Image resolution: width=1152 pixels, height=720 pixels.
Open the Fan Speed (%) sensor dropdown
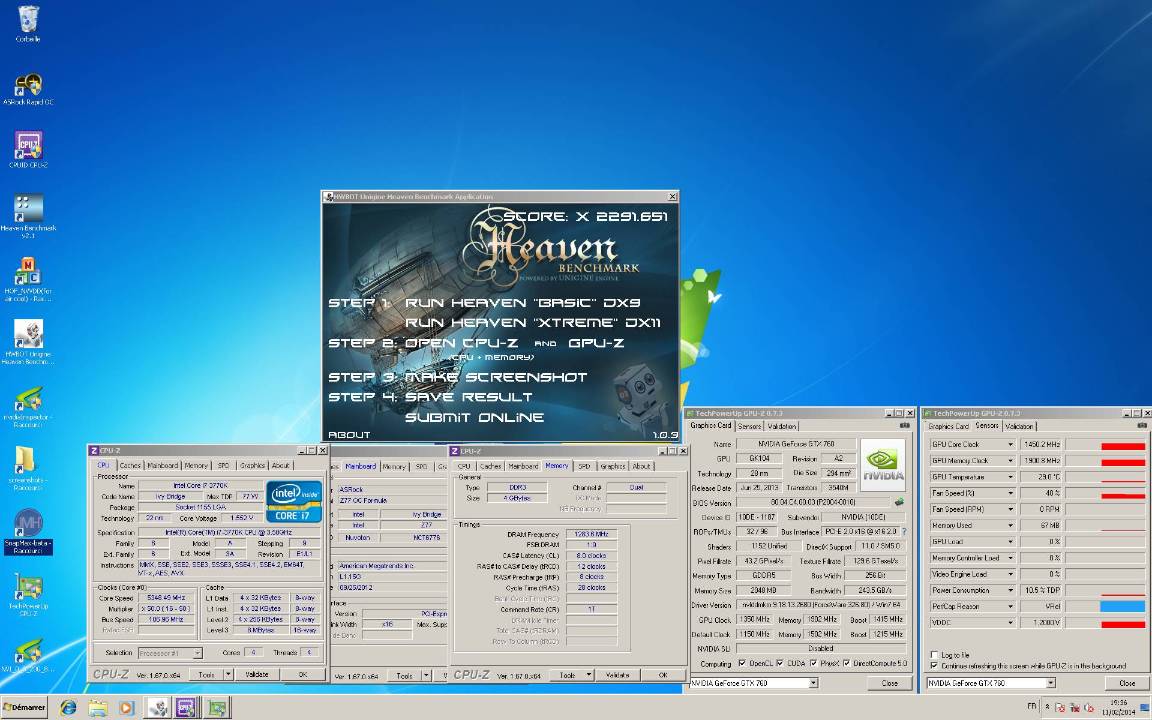(1011, 493)
